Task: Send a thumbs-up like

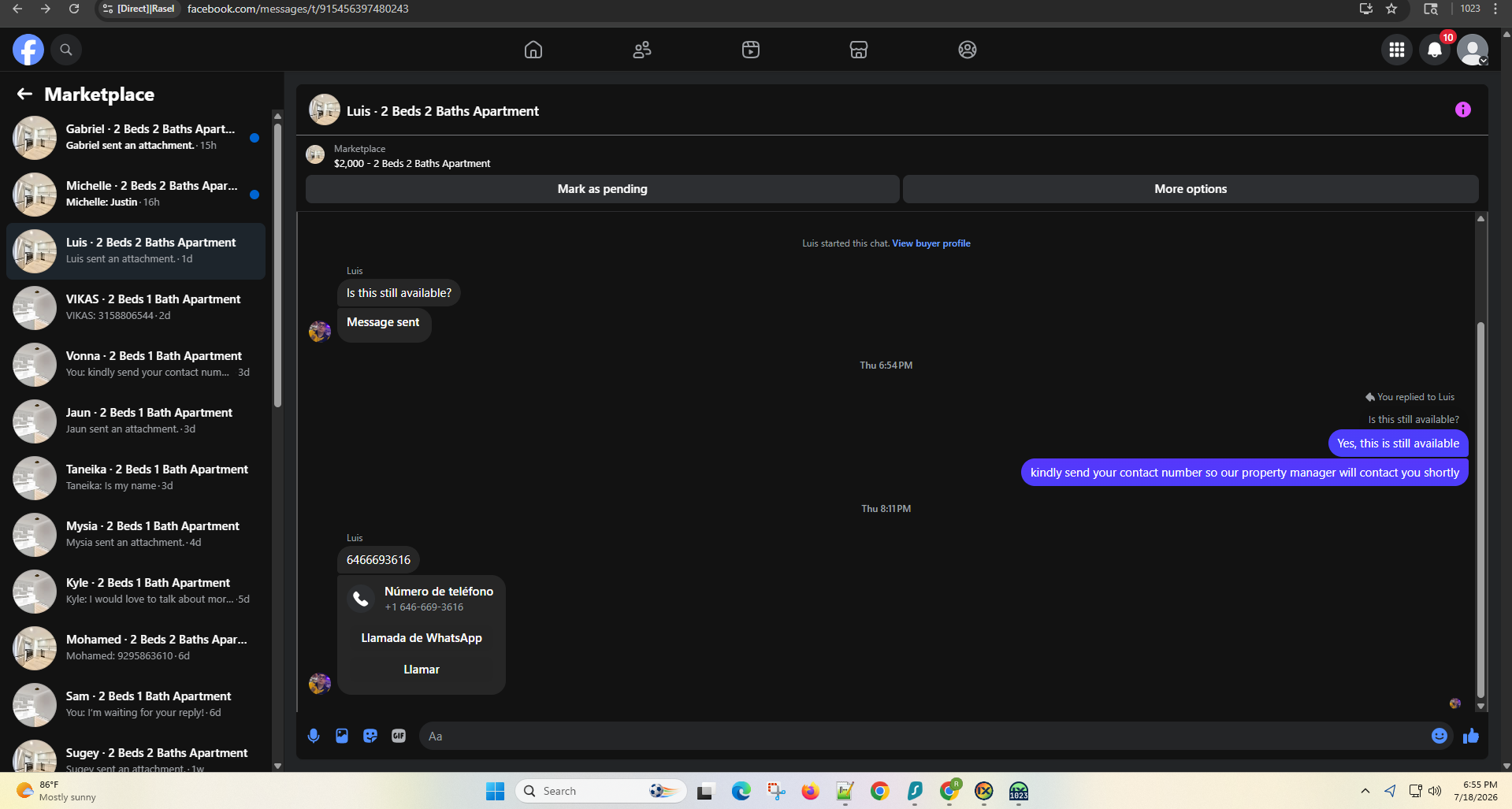Action: point(1471,736)
